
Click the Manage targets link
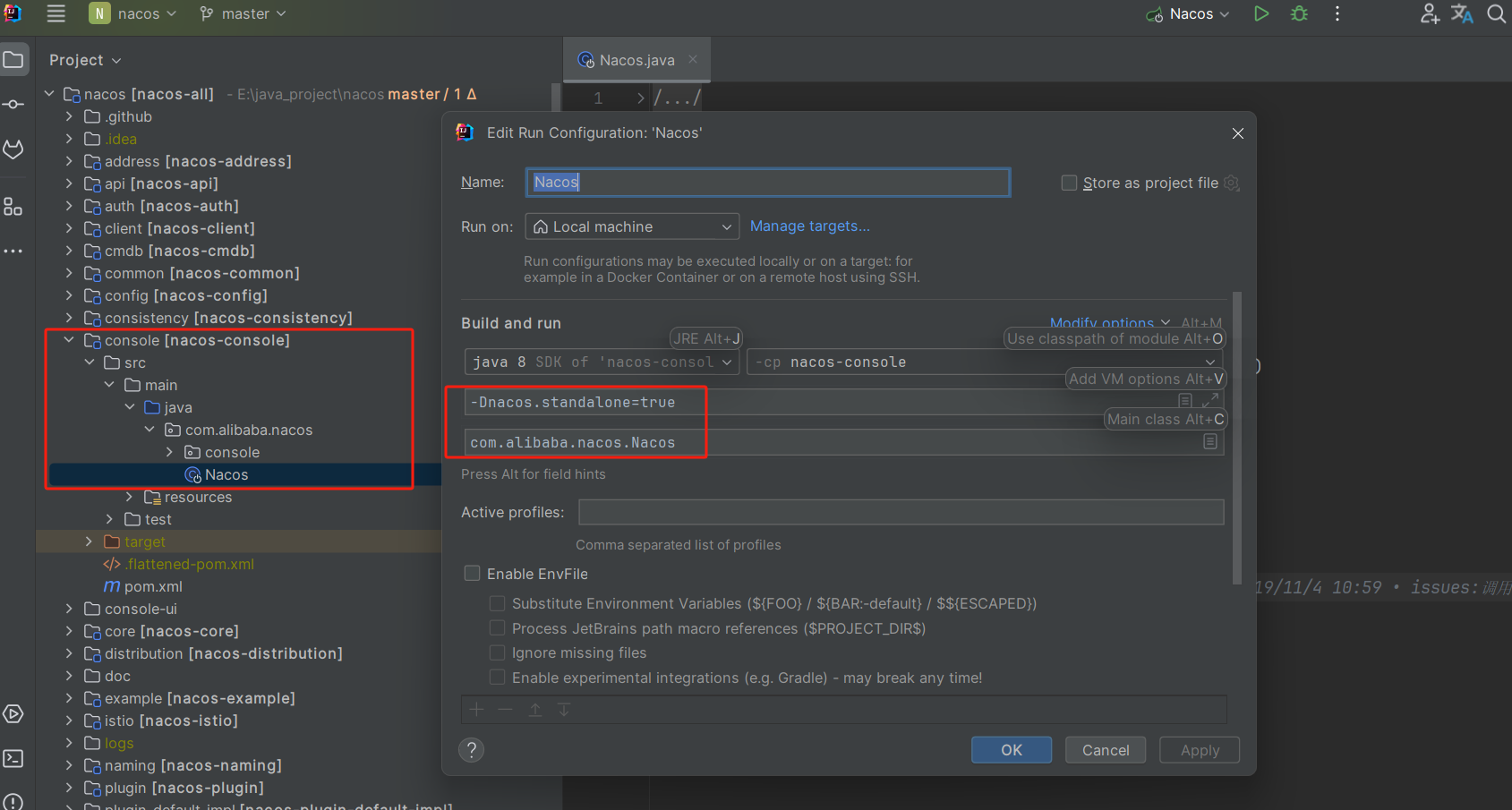[809, 226]
